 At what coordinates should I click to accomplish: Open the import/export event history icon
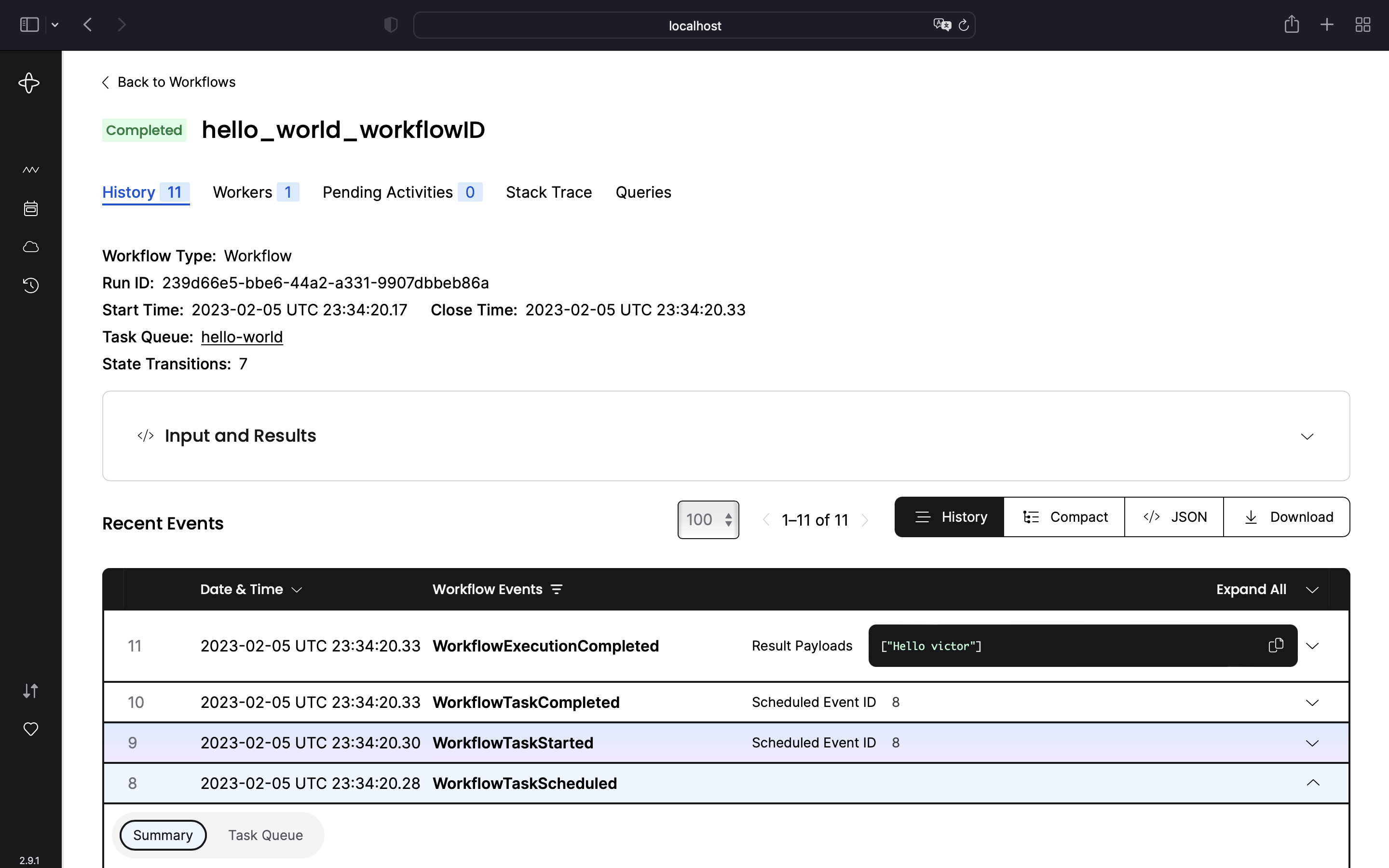pyautogui.click(x=30, y=691)
